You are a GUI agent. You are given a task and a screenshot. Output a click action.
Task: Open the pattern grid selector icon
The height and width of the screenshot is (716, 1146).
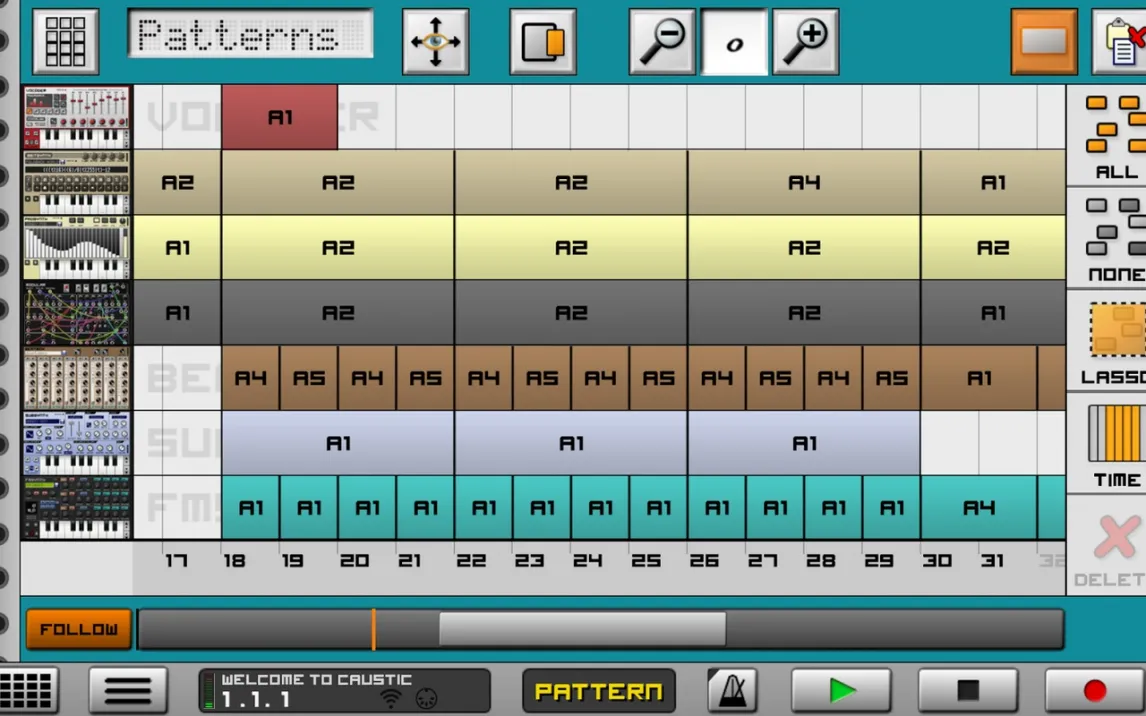click(65, 41)
